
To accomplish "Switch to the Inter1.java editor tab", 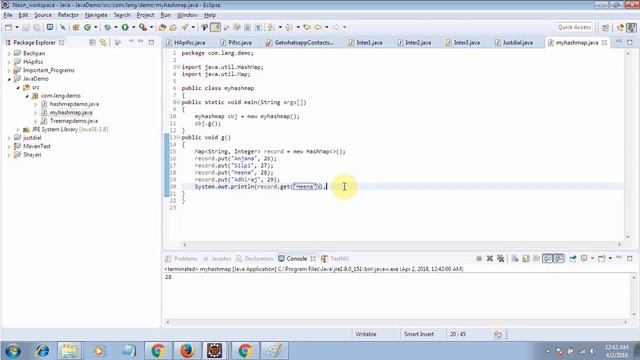I will coord(365,42).
